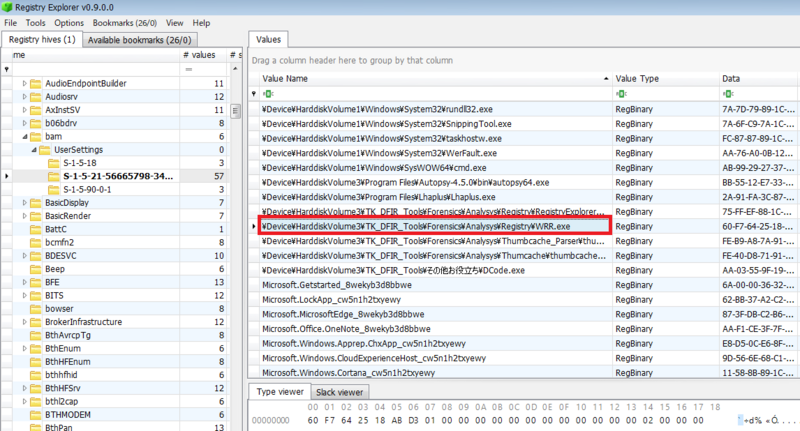Select the BthAvrcpTg key

point(68,335)
